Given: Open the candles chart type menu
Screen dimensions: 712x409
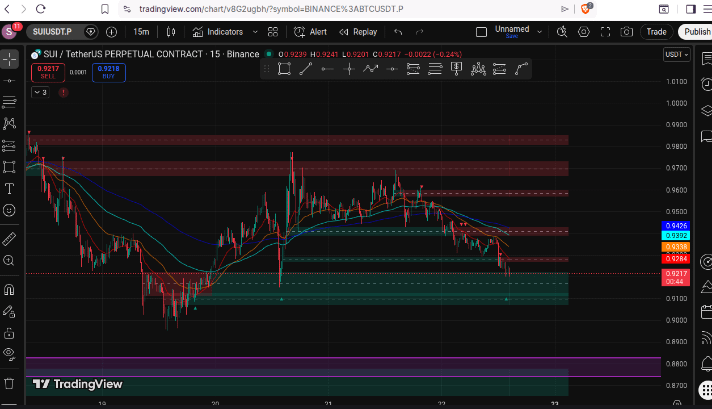Looking at the screenshot, I should [x=171, y=32].
